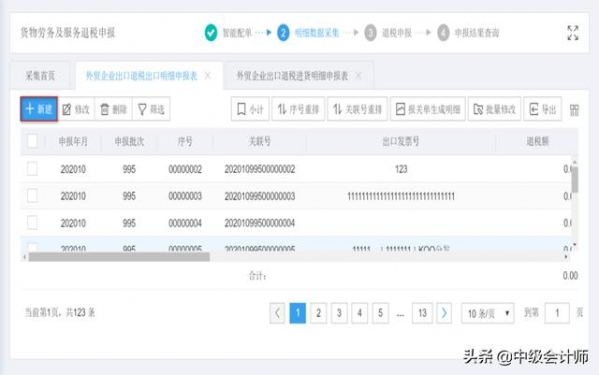Image resolution: width=599 pixels, height=375 pixels.
Task: Click 货物劳务及服务退税申报 page title
Action: [67, 33]
